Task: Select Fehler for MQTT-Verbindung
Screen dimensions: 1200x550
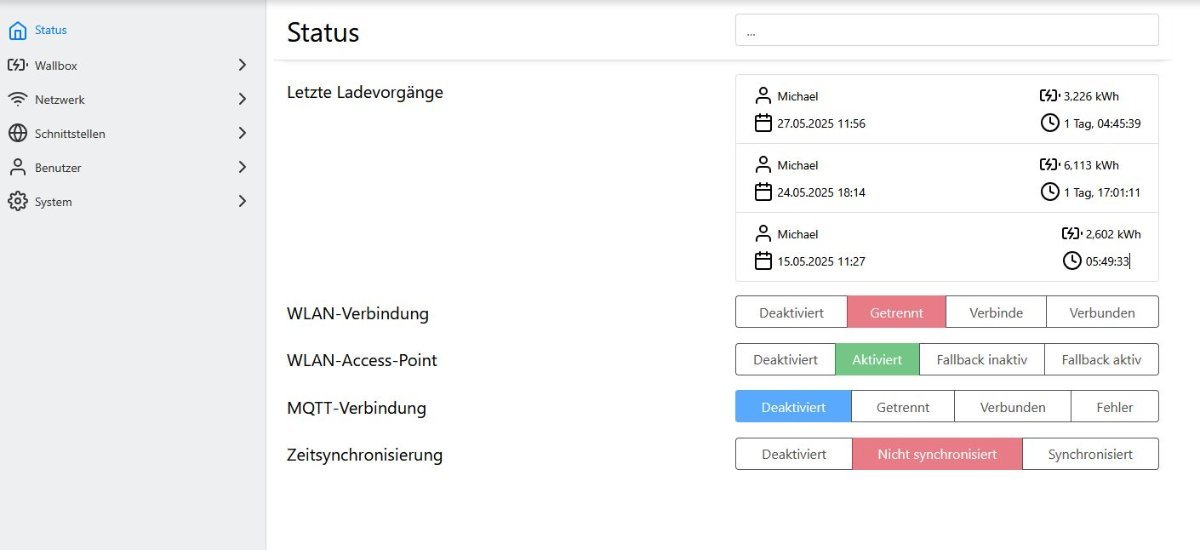Action: pos(1114,407)
